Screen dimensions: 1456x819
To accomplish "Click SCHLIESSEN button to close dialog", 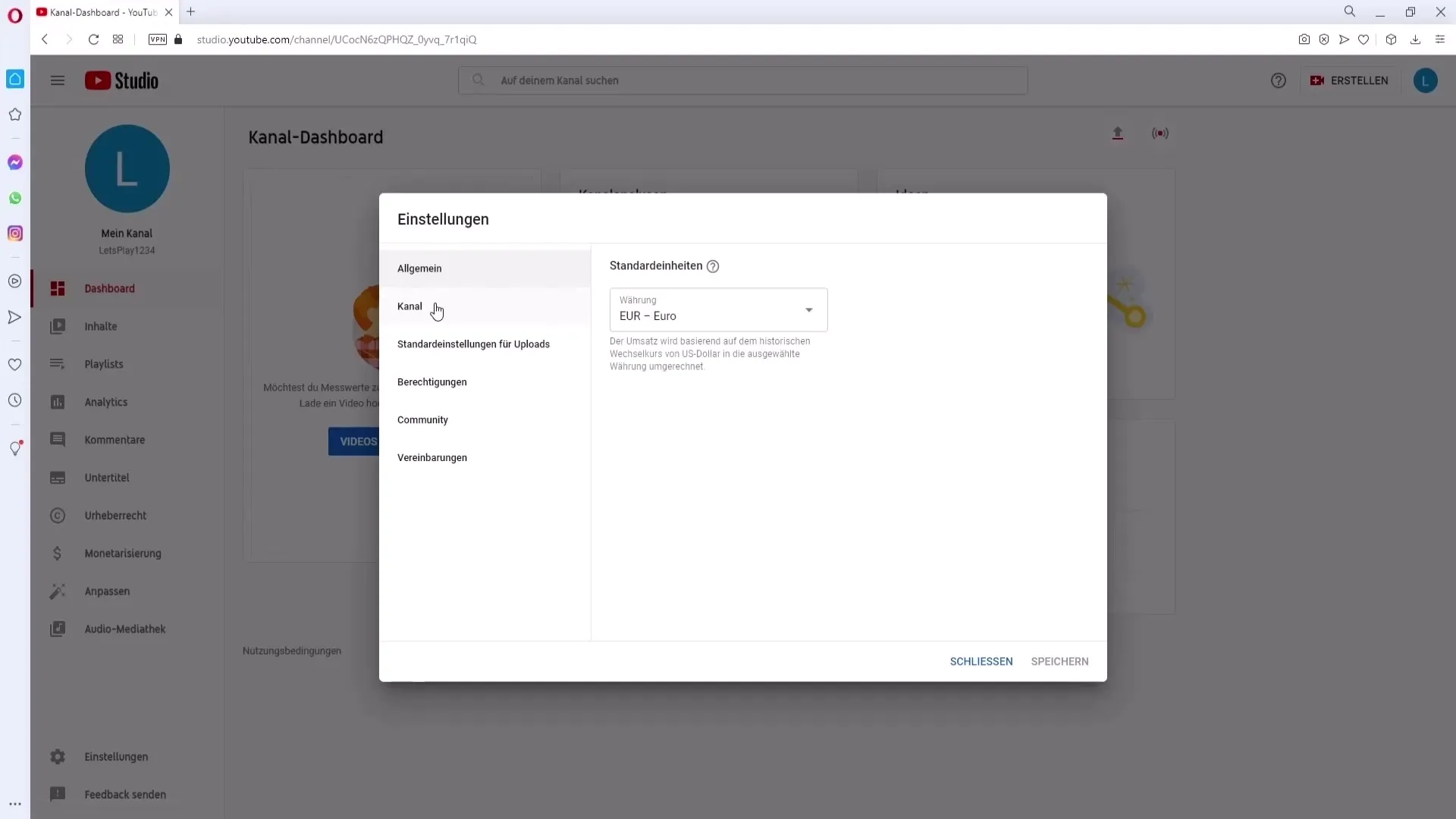I will (981, 661).
